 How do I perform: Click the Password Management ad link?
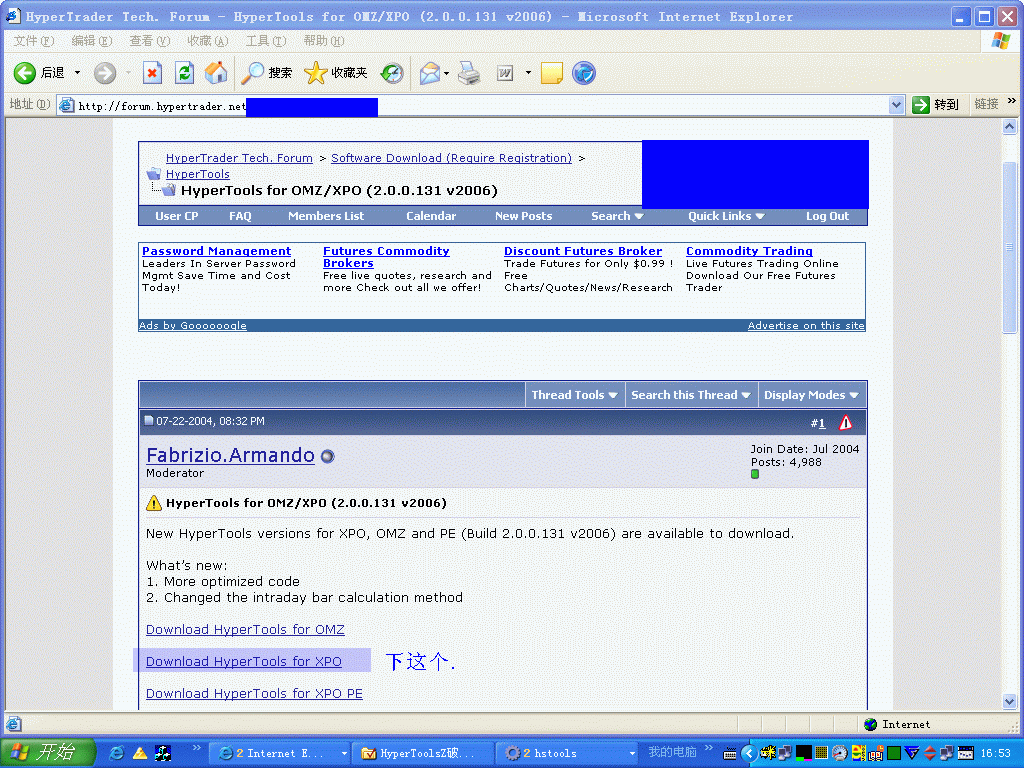coord(217,251)
